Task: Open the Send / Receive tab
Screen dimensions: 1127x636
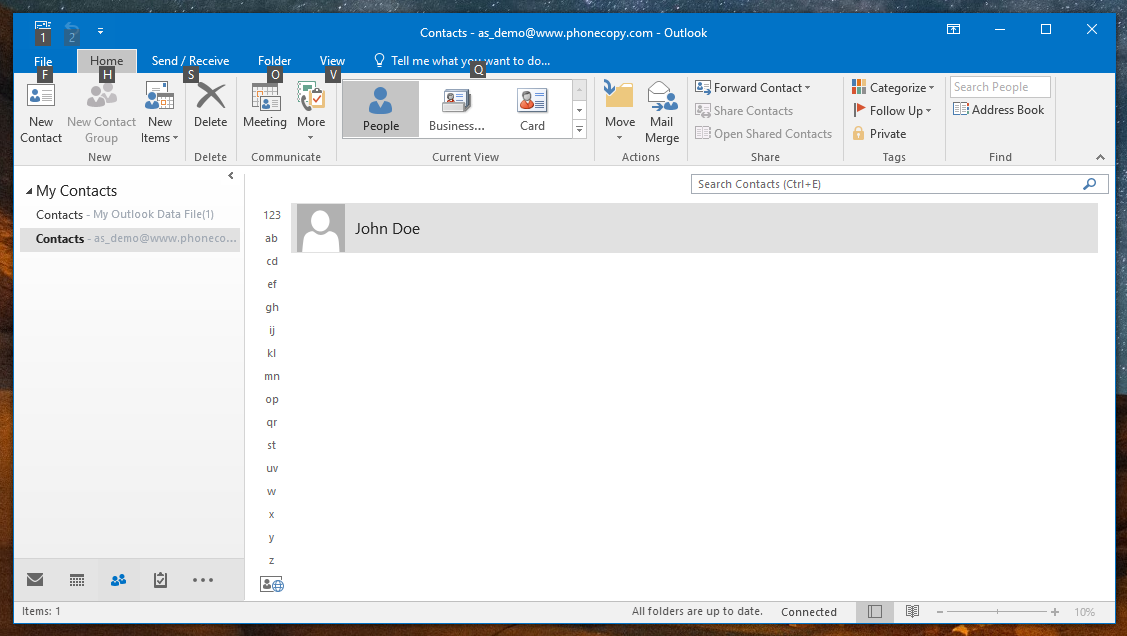Action: point(190,61)
